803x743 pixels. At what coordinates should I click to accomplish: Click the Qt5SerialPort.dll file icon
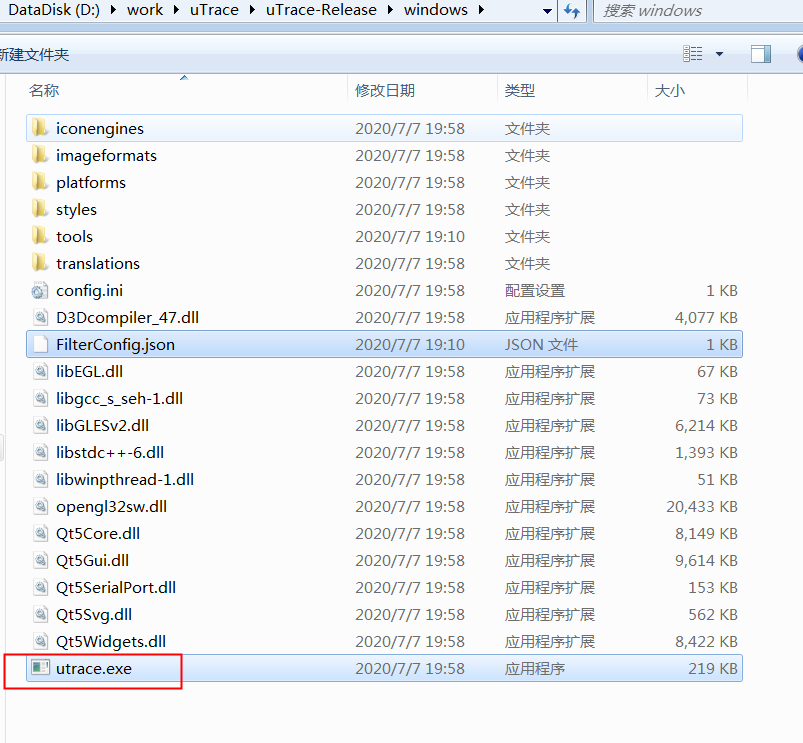click(40, 587)
